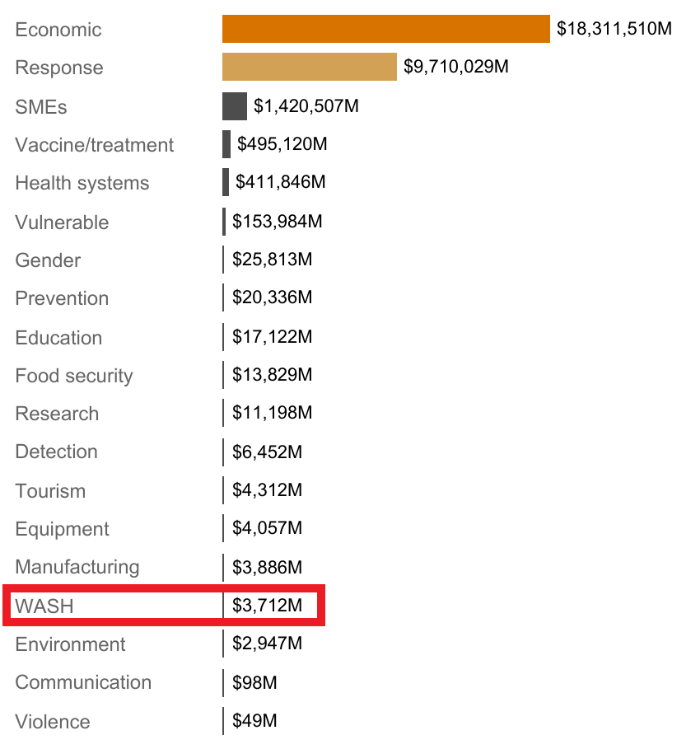Click the orange Economic bar

click(x=386, y=29)
